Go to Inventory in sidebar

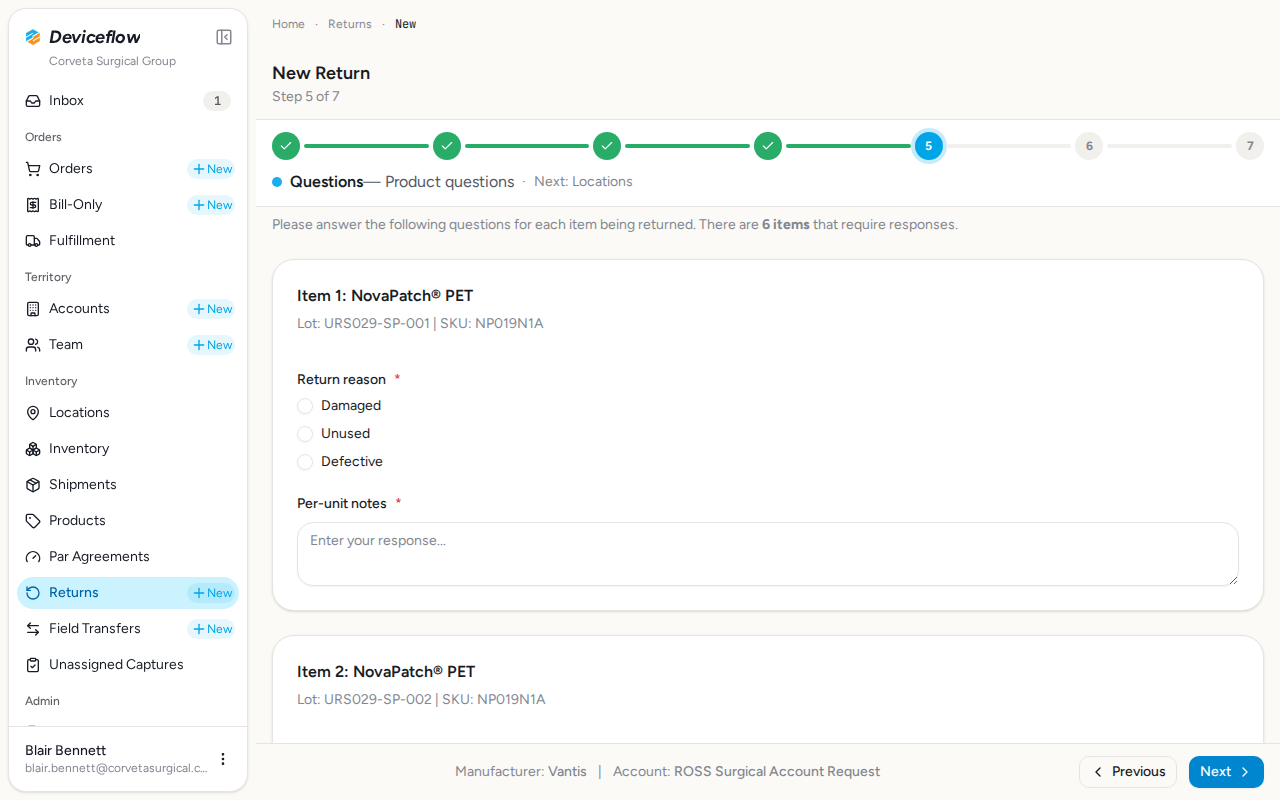[x=128, y=449]
